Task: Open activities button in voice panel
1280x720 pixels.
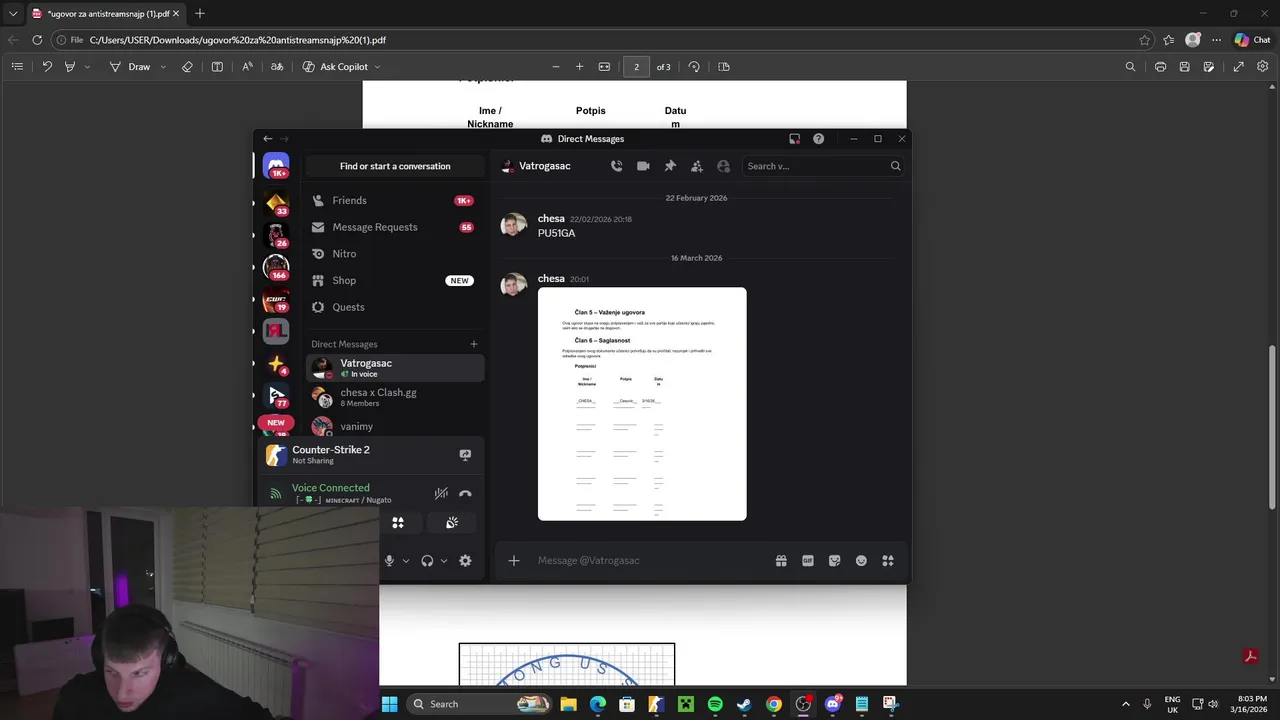Action: coord(398,523)
